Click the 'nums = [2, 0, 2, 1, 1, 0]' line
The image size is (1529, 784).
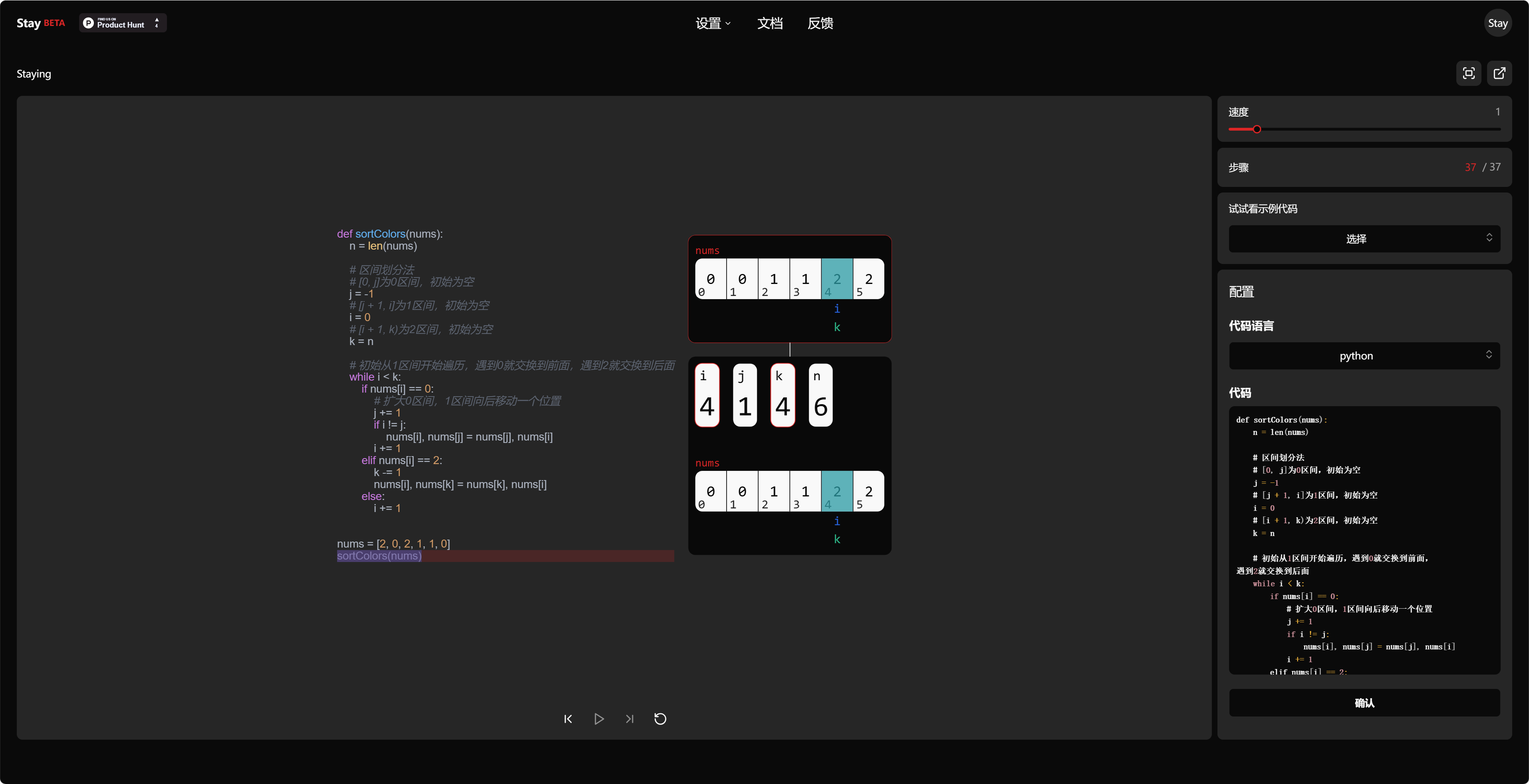click(x=393, y=544)
